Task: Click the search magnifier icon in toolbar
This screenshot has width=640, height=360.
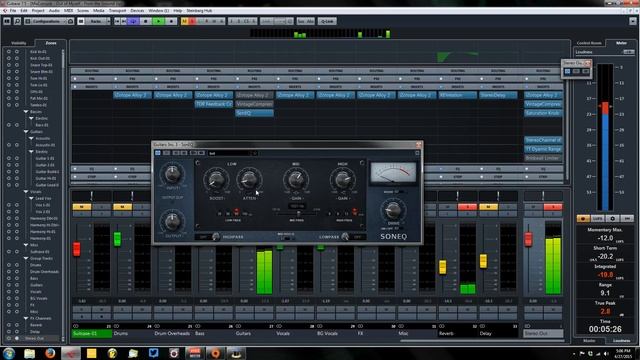Action: 17,21
